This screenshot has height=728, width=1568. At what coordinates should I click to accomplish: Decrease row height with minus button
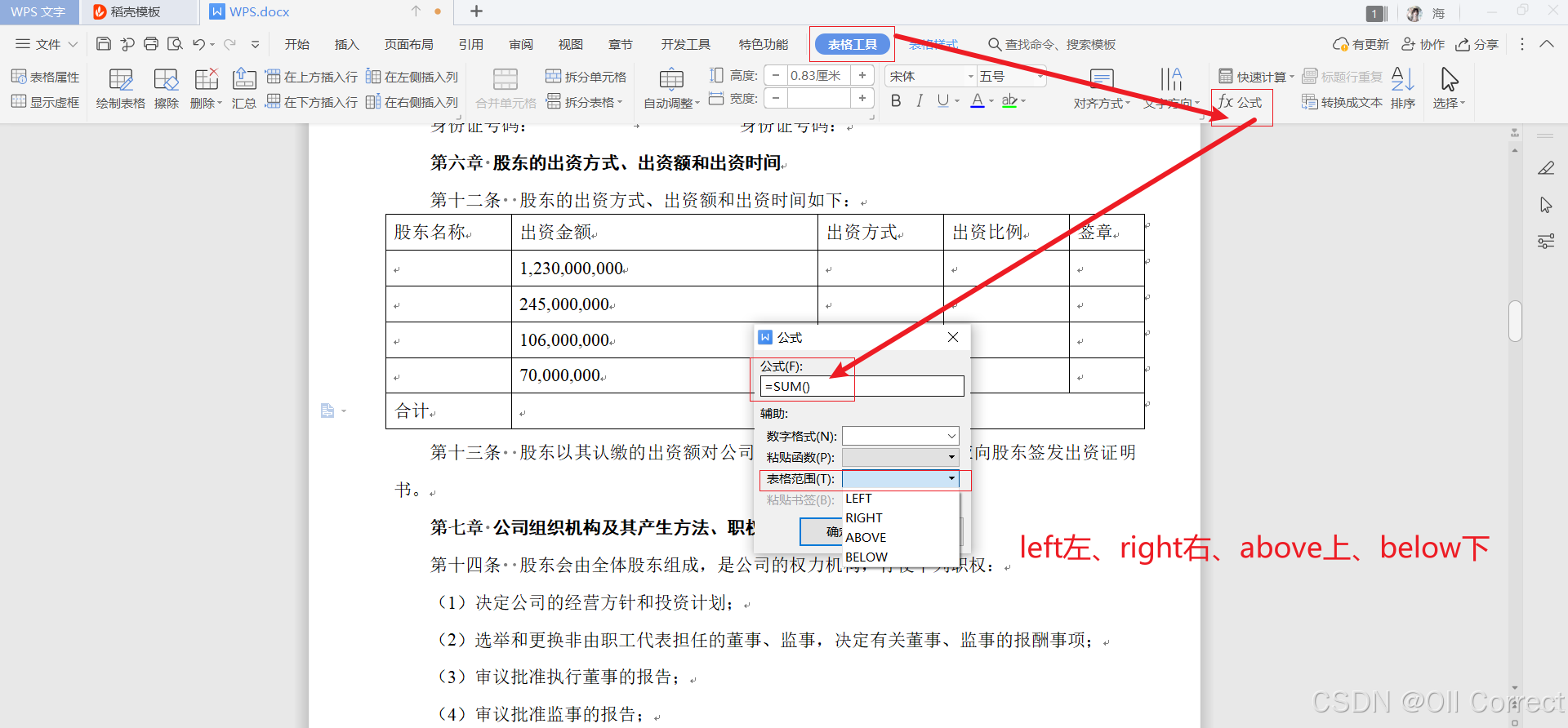point(776,75)
